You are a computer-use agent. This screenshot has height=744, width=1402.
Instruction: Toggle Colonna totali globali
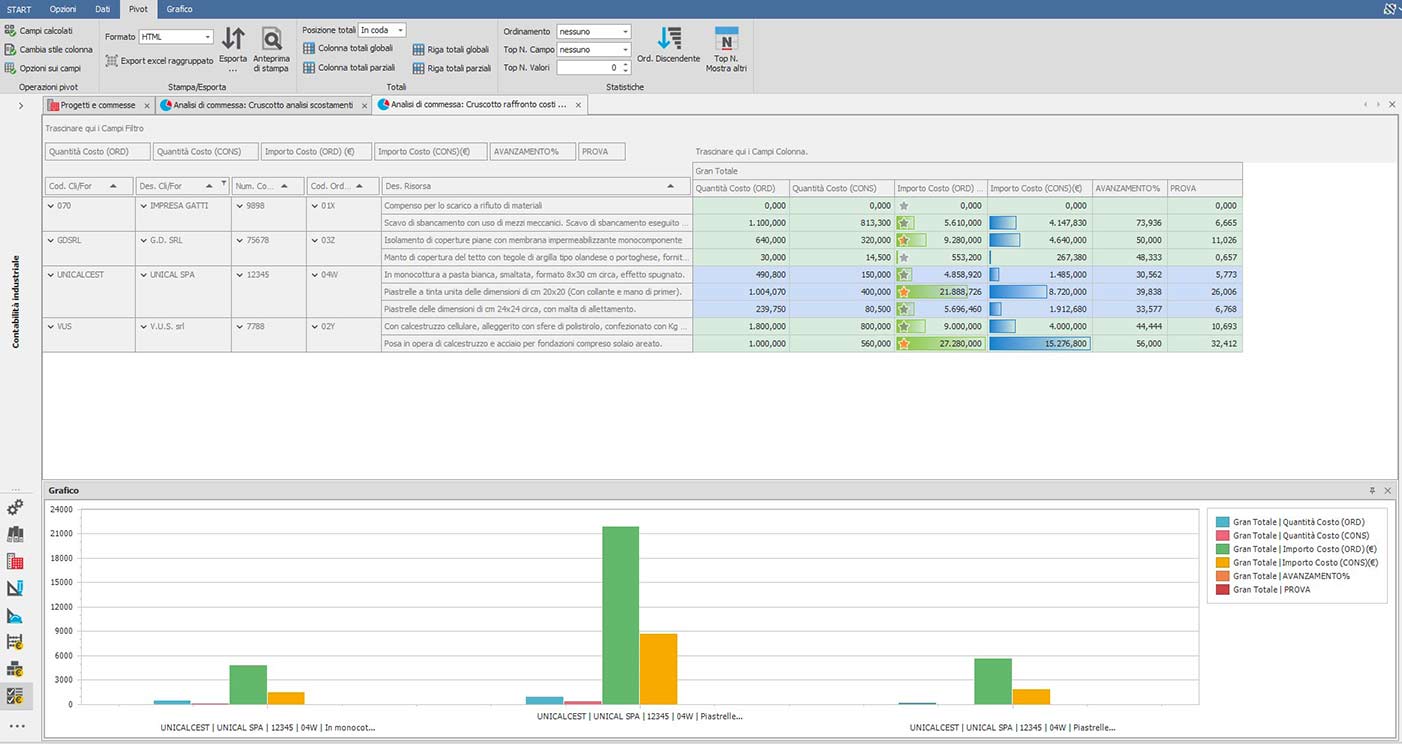[x=348, y=48]
